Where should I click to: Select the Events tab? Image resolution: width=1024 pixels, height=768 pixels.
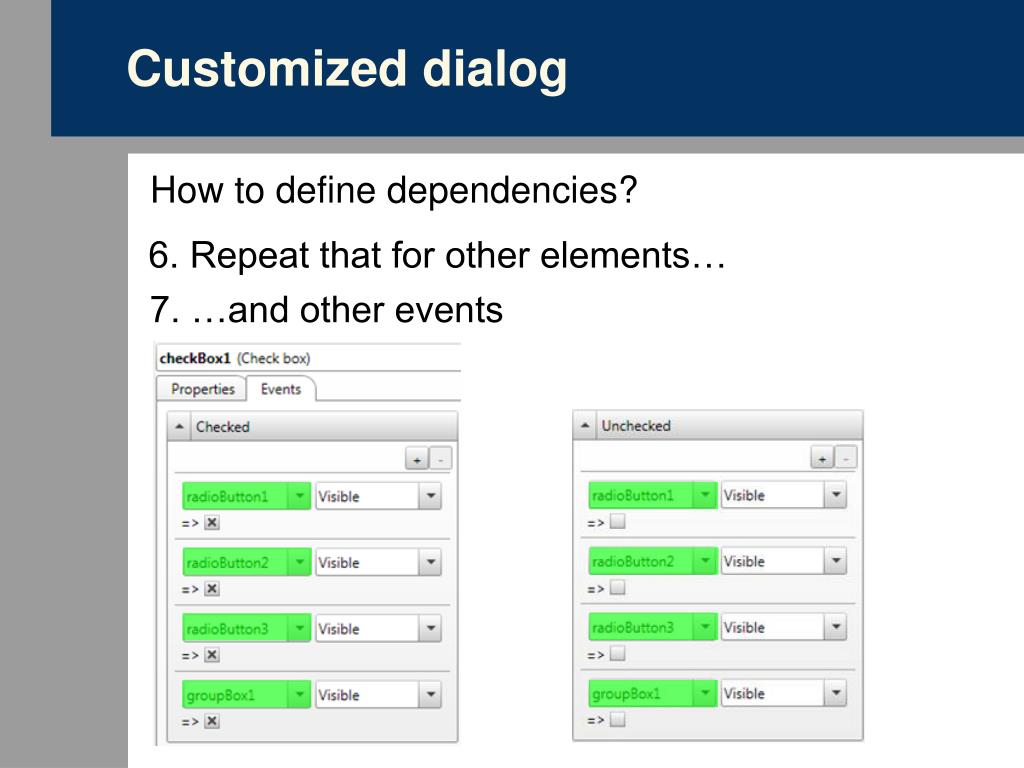(281, 389)
